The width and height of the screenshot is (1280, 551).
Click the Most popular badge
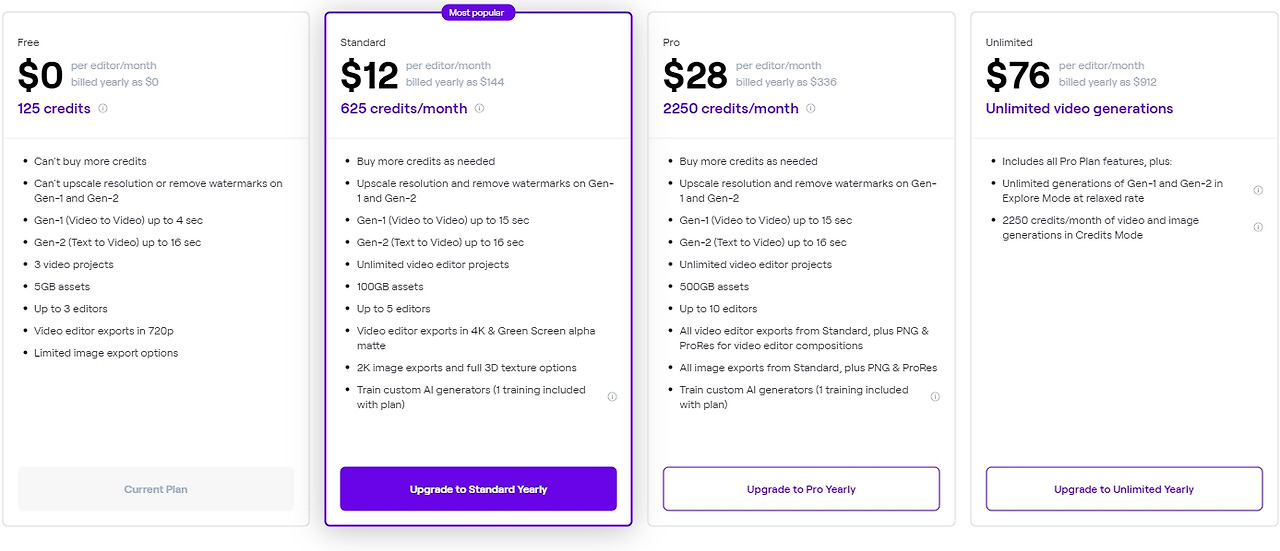[478, 13]
